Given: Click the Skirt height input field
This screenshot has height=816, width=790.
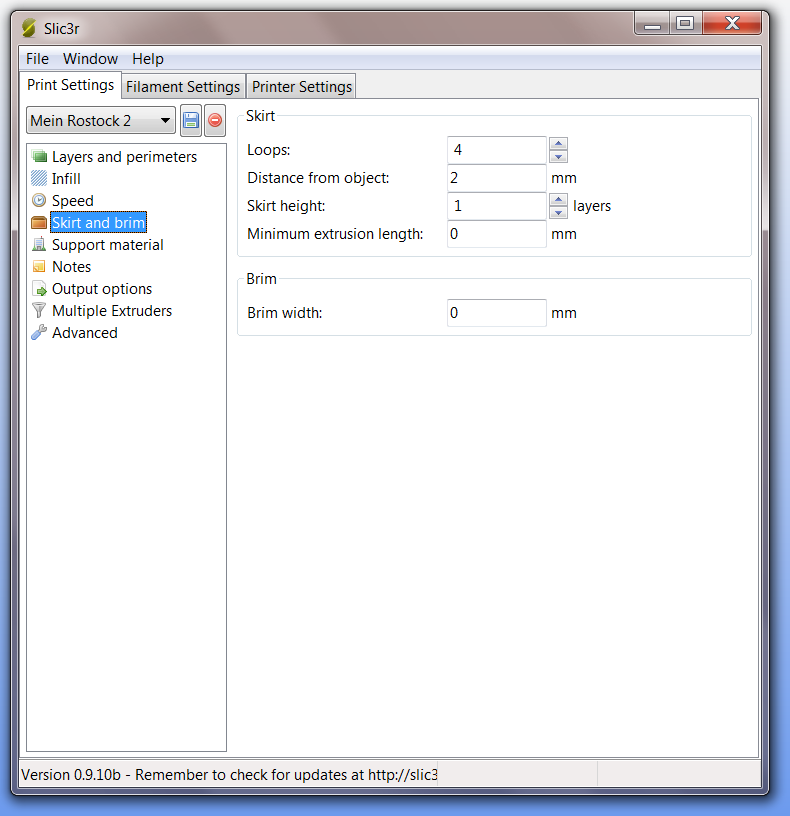Looking at the screenshot, I should coord(496,206).
